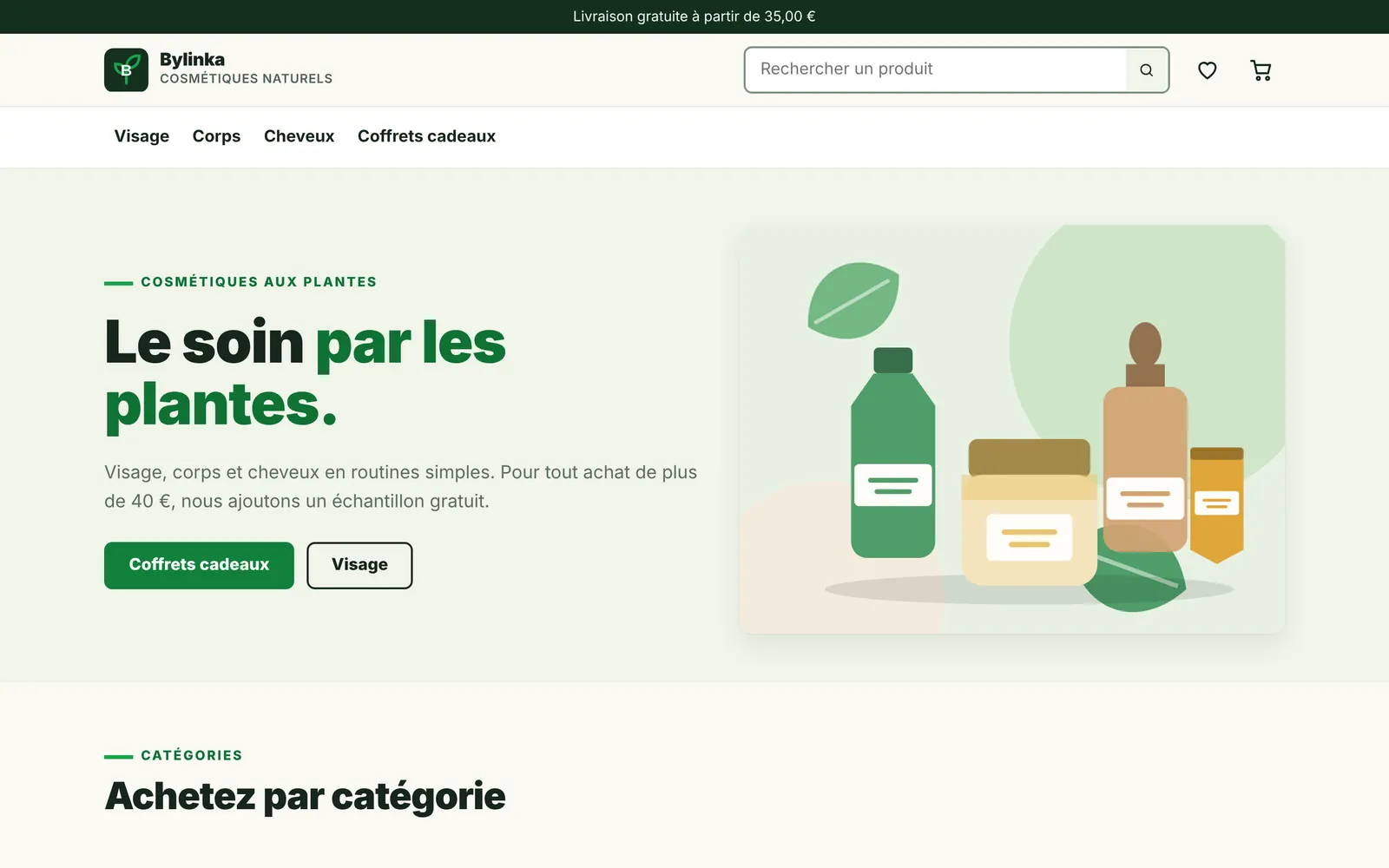Click the magnifier search button
1389x868 pixels.
pyautogui.click(x=1147, y=70)
